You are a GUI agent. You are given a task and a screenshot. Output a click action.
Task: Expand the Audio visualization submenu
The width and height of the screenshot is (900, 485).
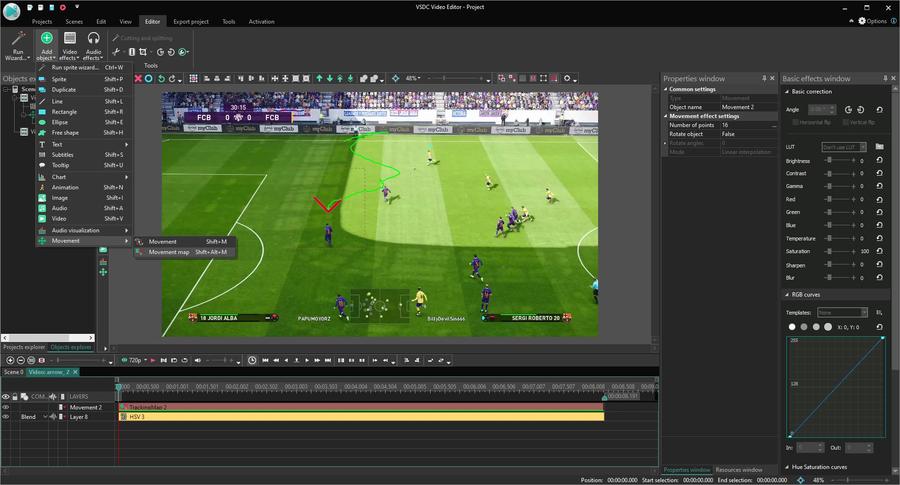(84, 230)
